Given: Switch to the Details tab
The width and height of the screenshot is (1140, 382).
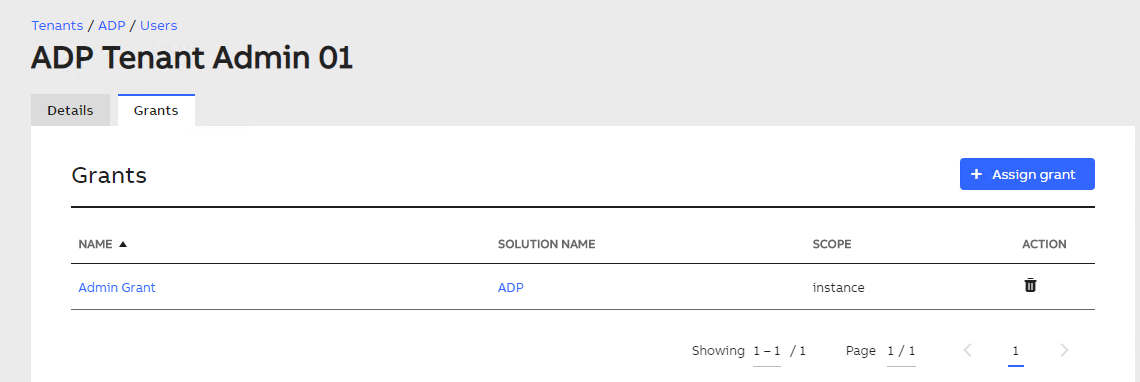Looking at the screenshot, I should tap(71, 111).
